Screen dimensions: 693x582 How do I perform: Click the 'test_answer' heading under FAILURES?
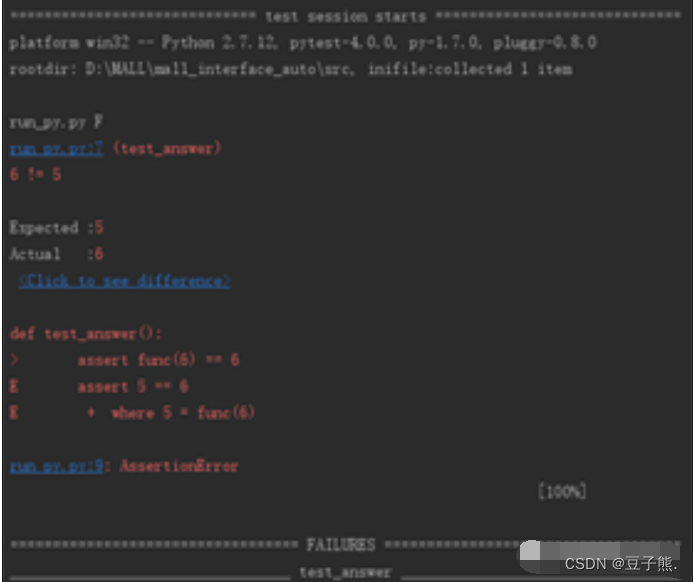point(345,572)
